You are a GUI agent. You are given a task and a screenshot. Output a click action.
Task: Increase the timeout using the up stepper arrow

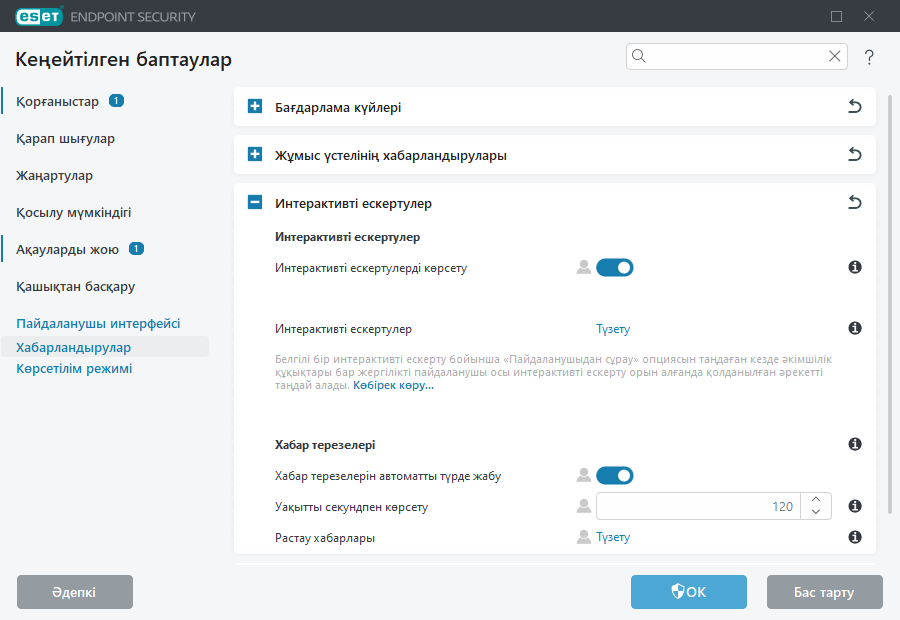click(815, 500)
